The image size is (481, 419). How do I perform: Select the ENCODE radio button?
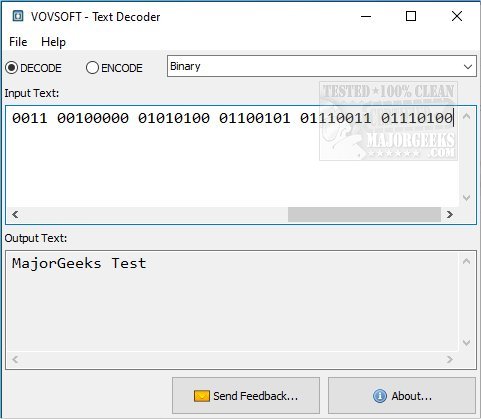[92, 68]
